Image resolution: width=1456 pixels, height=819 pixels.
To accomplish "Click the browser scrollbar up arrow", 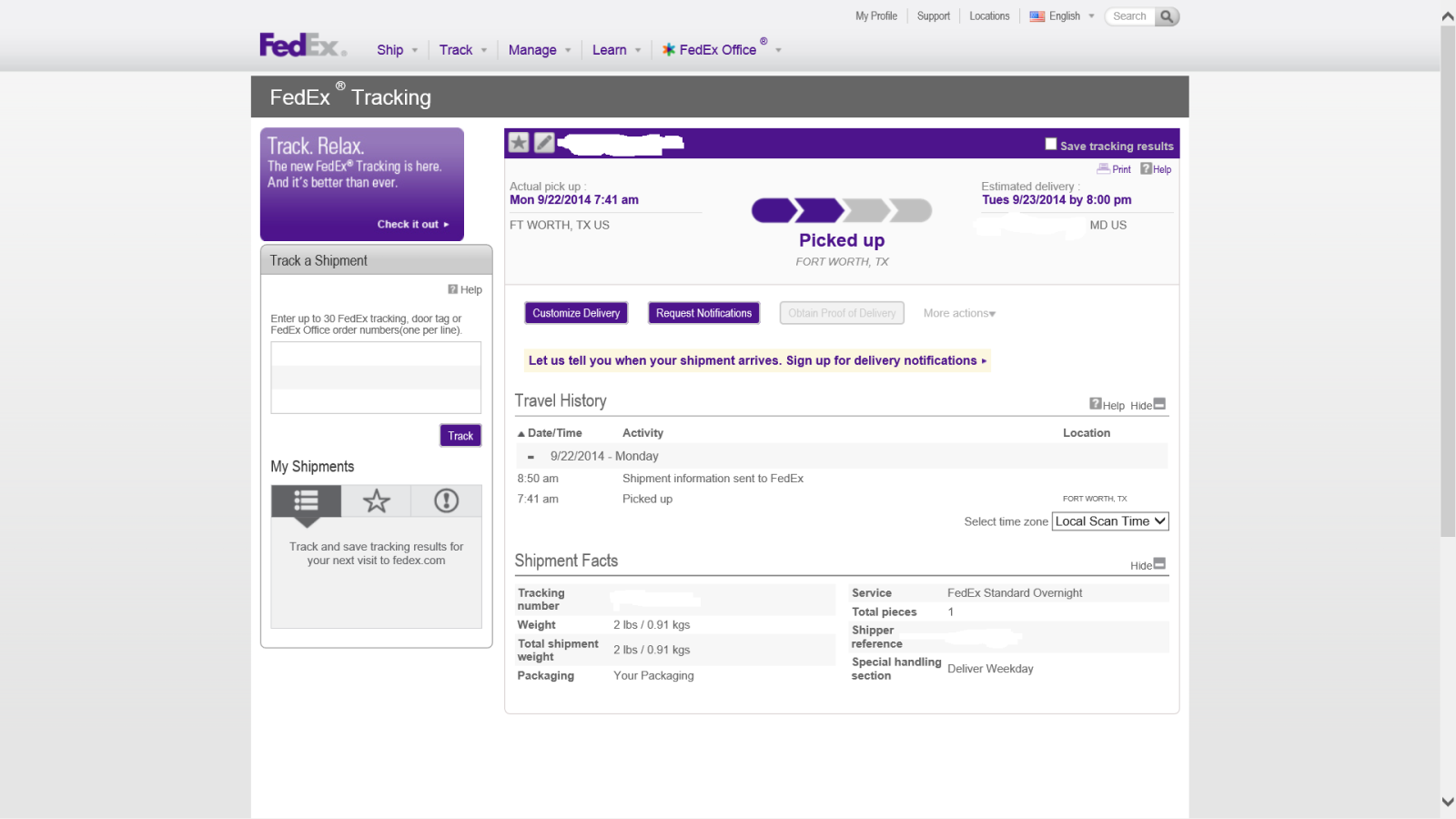I will 1448,15.
